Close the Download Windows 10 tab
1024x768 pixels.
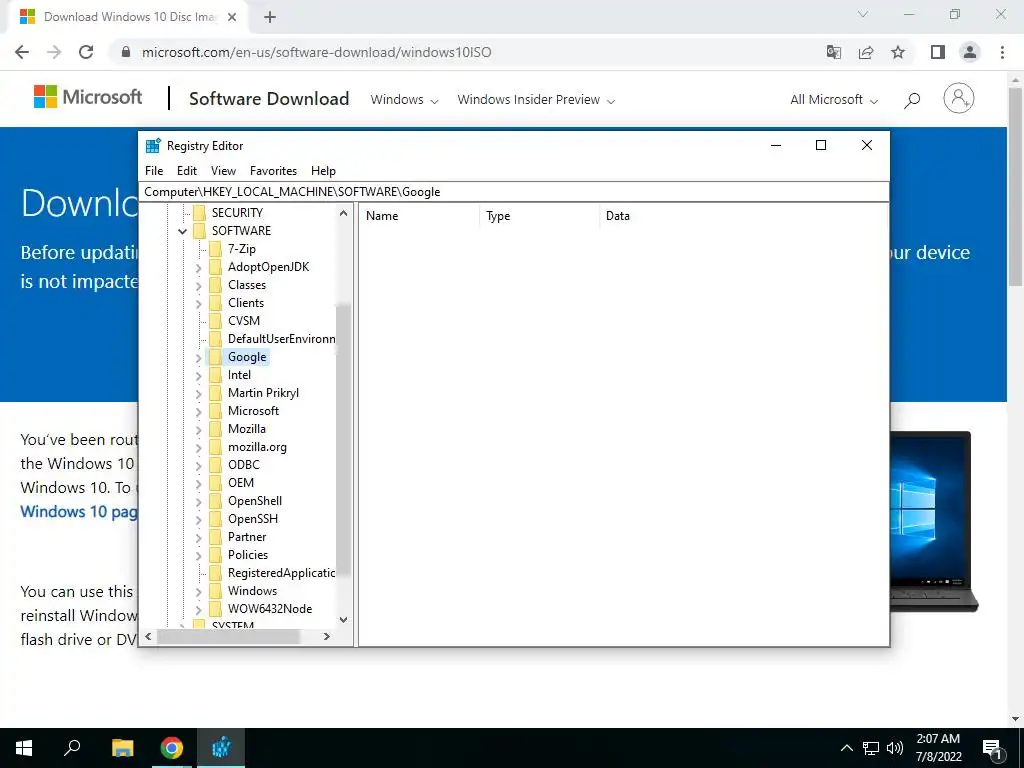pyautogui.click(x=232, y=18)
